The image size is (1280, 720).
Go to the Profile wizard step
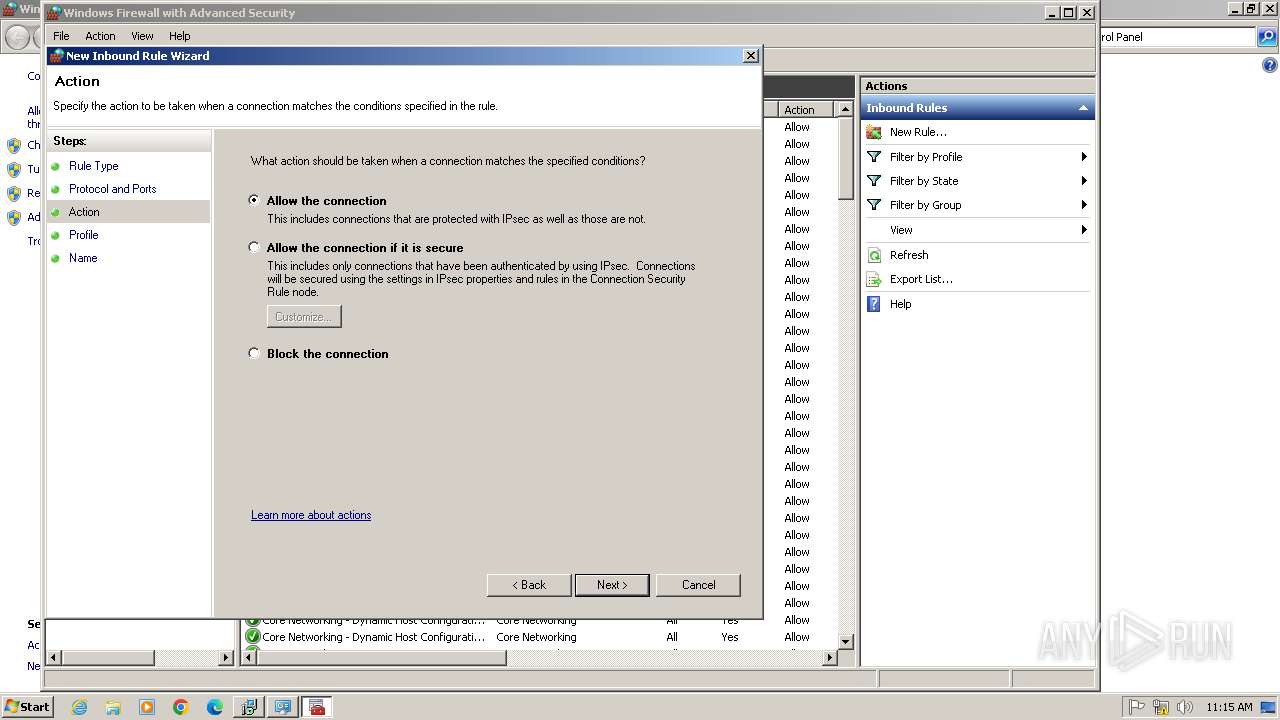point(83,235)
